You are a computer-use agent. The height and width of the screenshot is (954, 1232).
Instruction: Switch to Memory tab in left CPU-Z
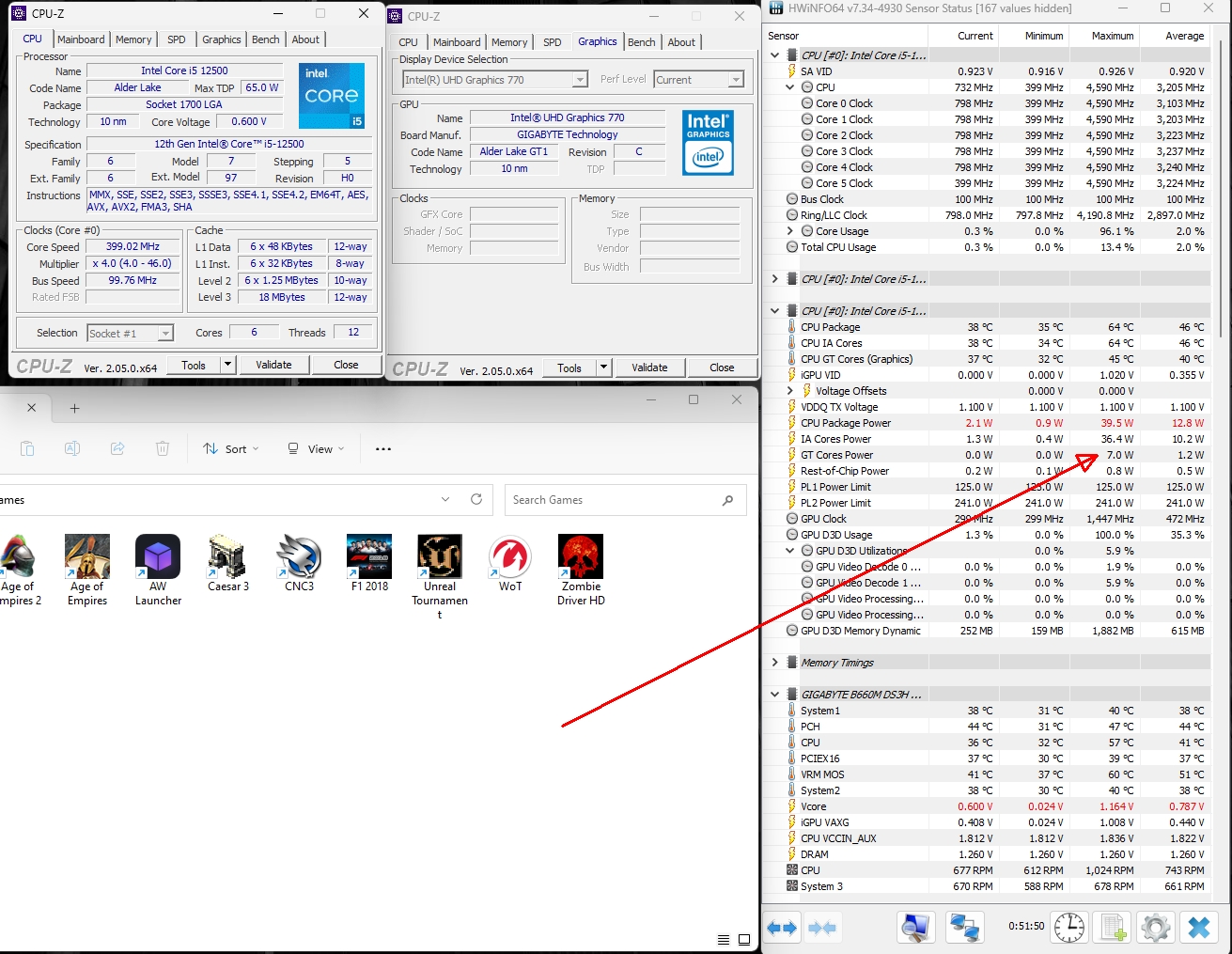click(x=133, y=39)
